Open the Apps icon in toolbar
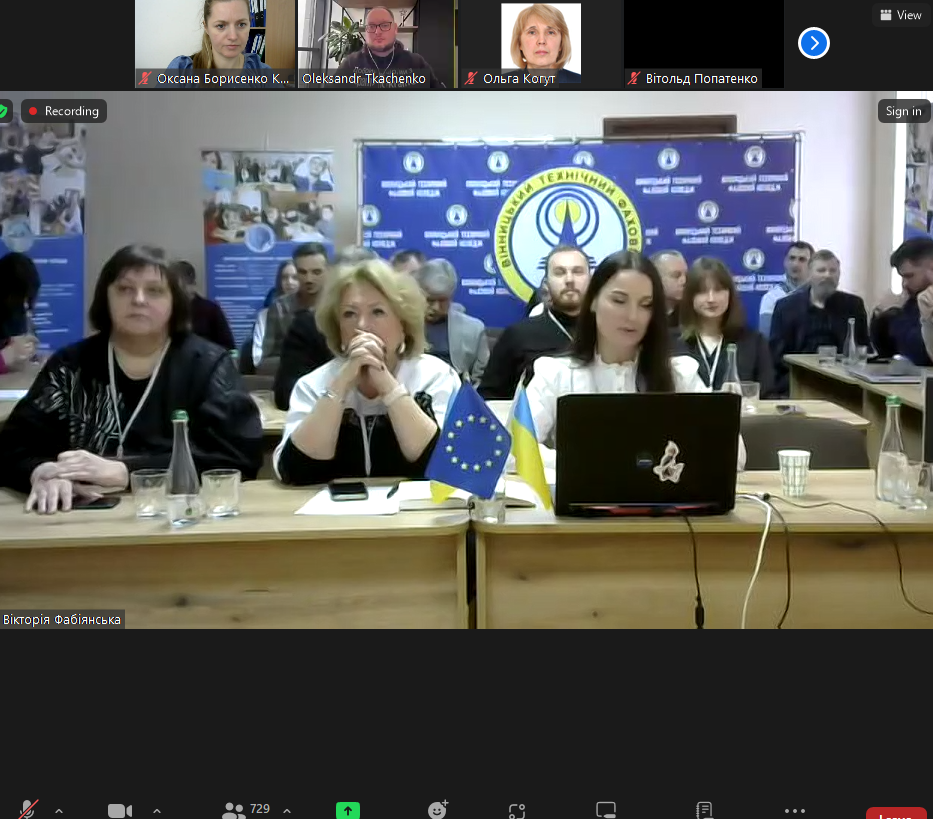 (517, 810)
